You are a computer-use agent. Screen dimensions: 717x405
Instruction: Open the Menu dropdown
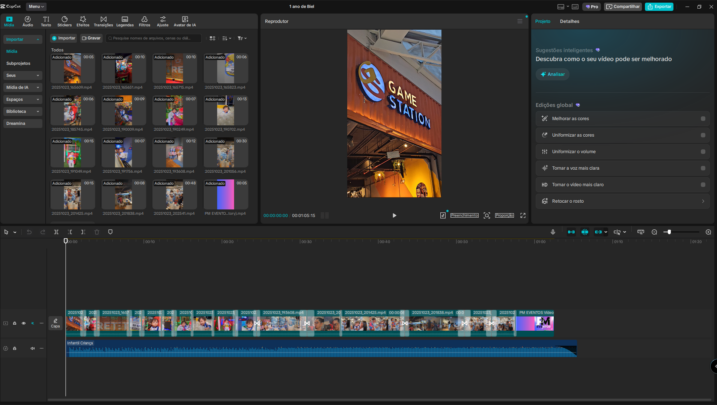pyautogui.click(x=36, y=6)
